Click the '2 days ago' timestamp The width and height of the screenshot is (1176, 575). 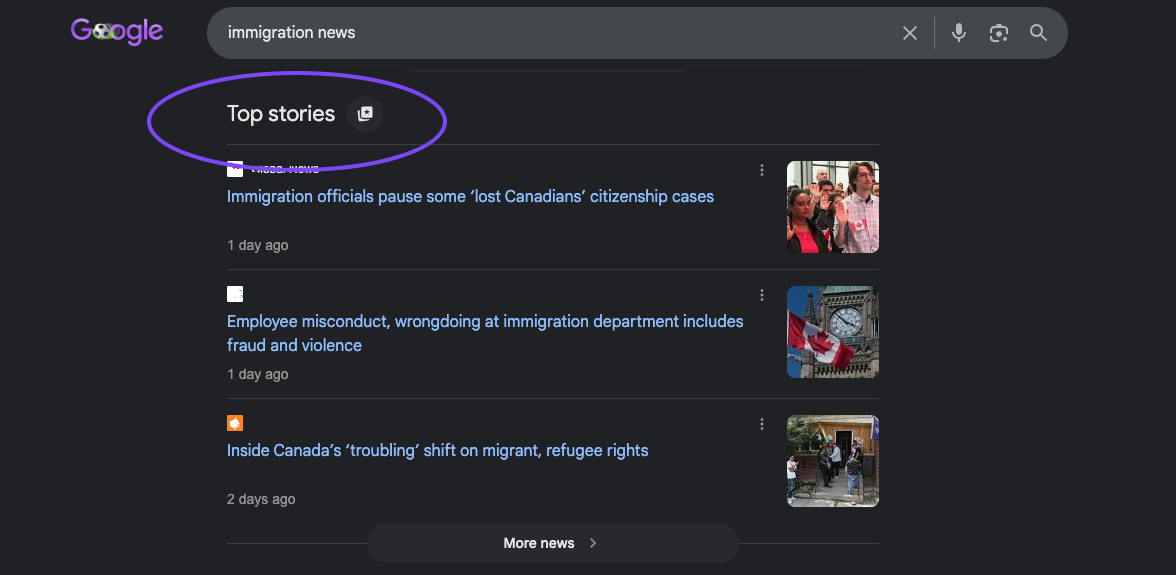[x=261, y=499]
